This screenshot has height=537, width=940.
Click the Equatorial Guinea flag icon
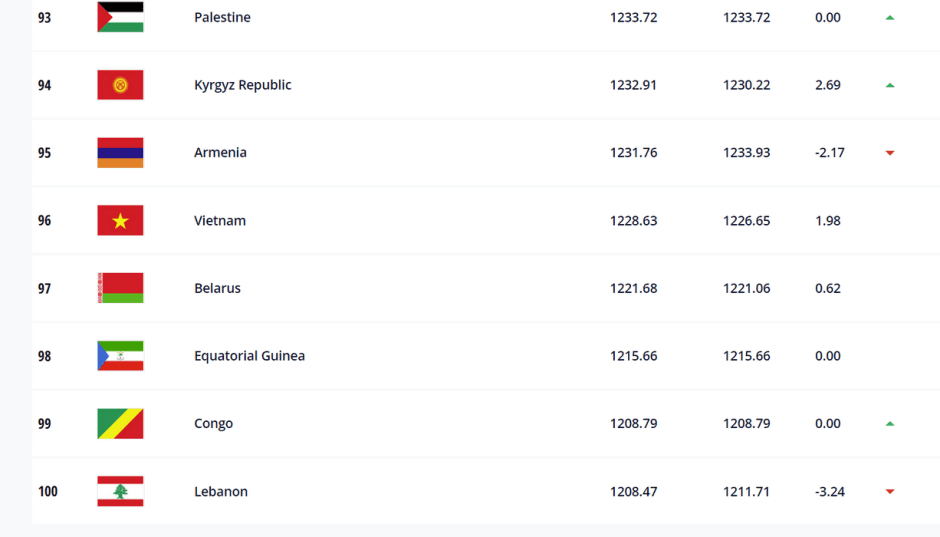[120, 356]
